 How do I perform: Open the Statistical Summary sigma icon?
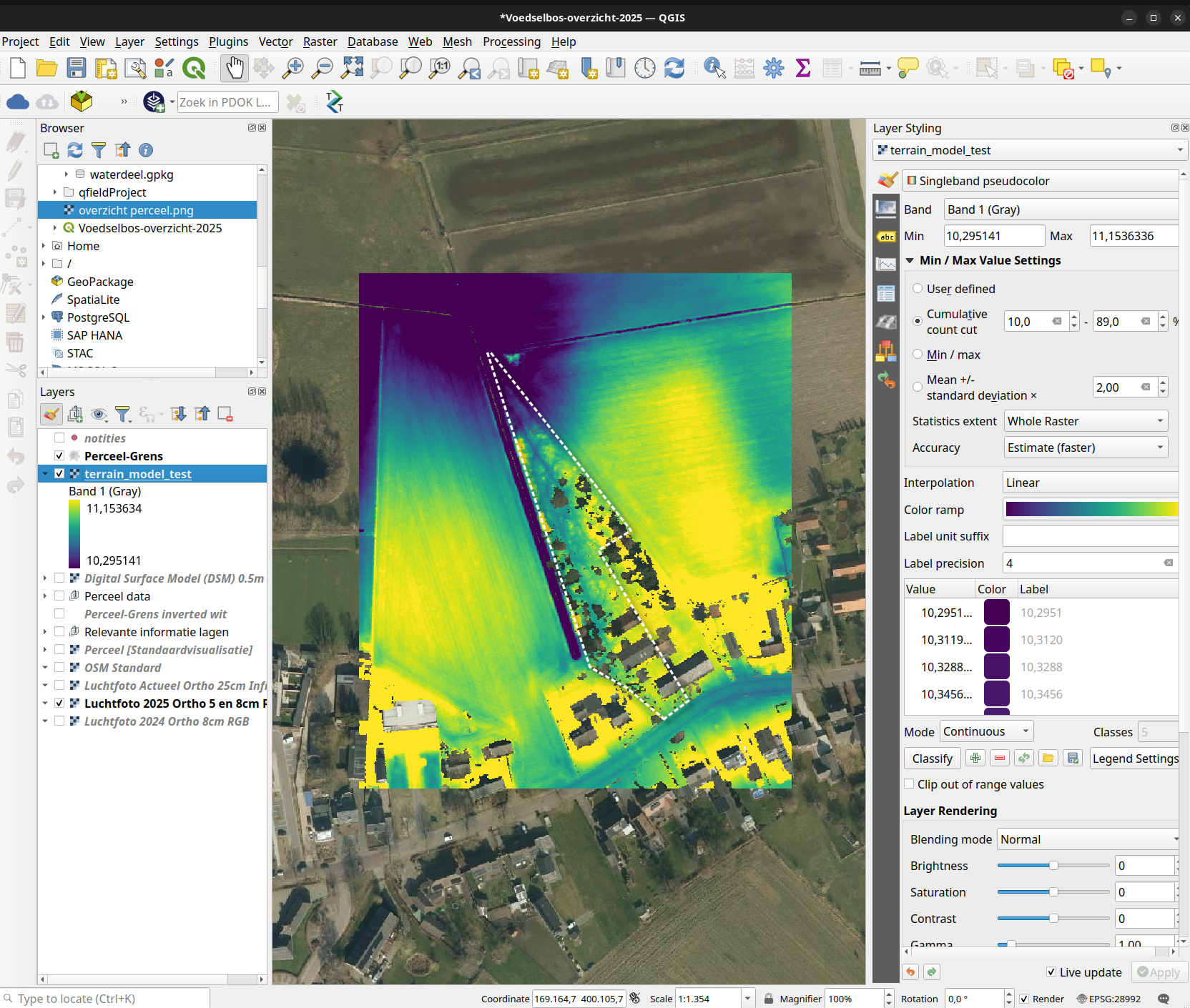[x=803, y=69]
